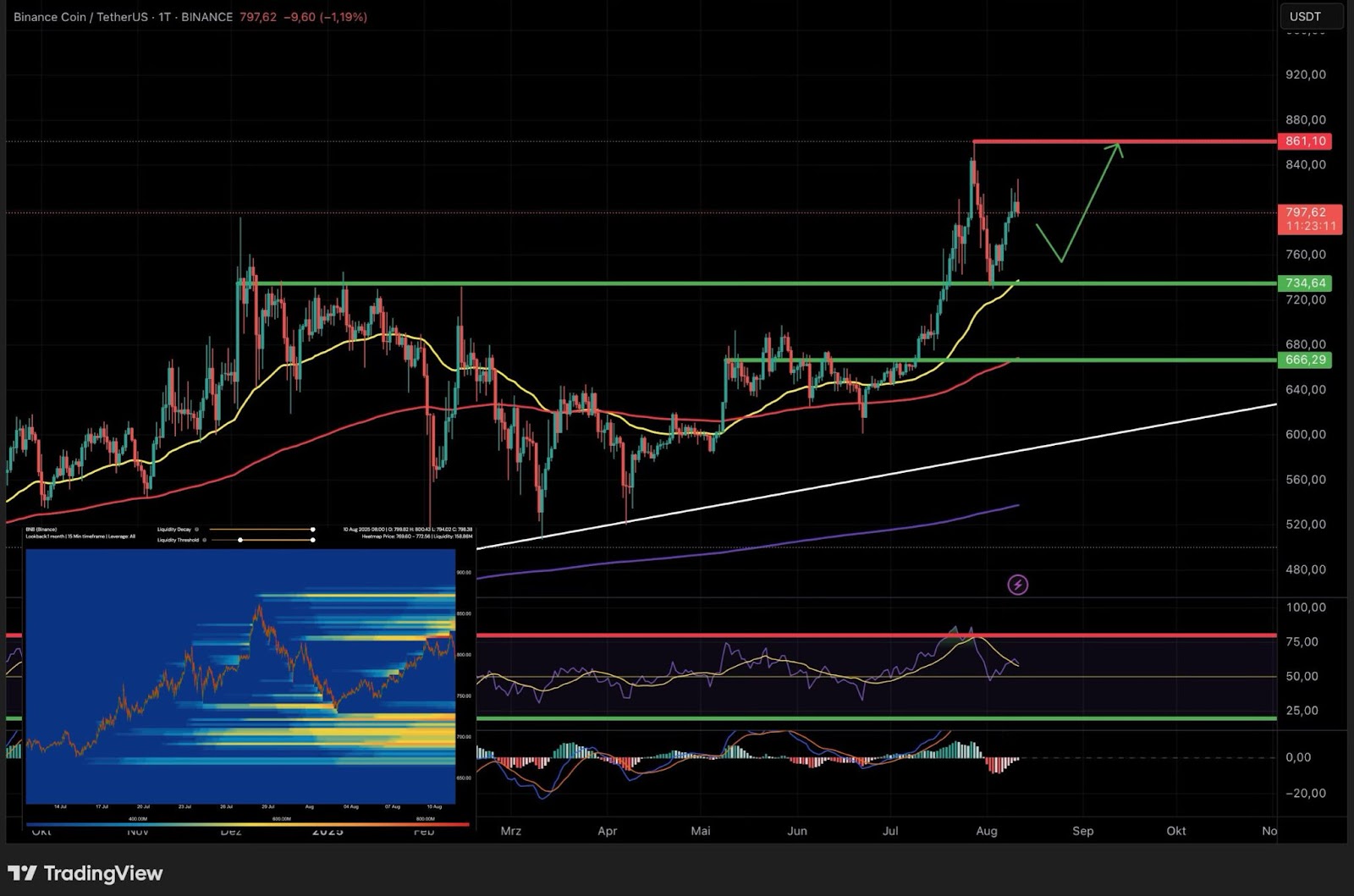The height and width of the screenshot is (896, 1354).
Task: Click the BINANCE exchange label
Action: point(208,16)
